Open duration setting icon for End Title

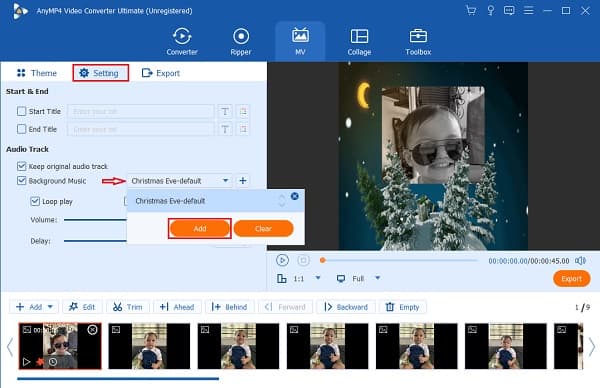pos(243,129)
